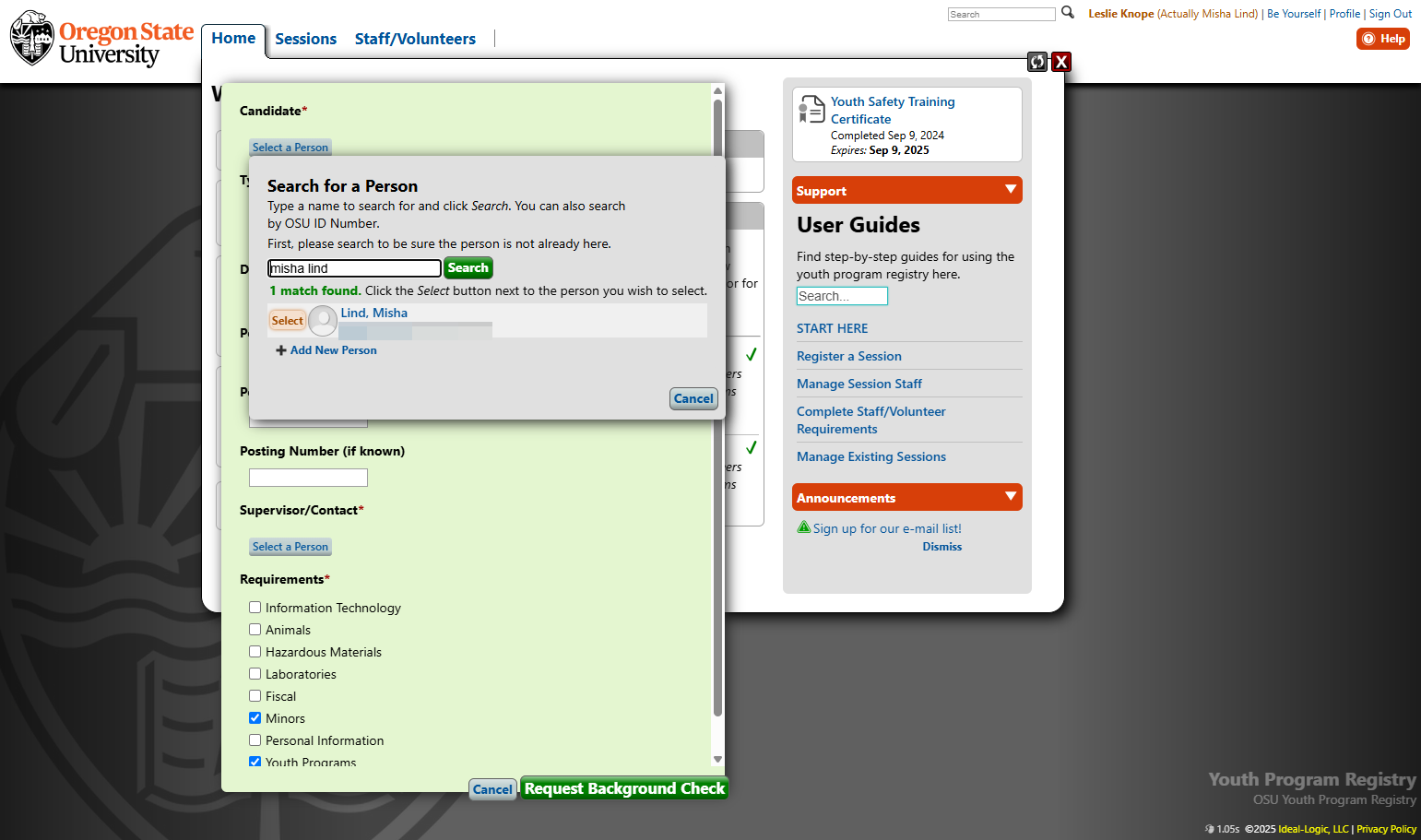Screen dimensions: 1421x840
Task: Click Request Background Check button
Action: coord(624,788)
